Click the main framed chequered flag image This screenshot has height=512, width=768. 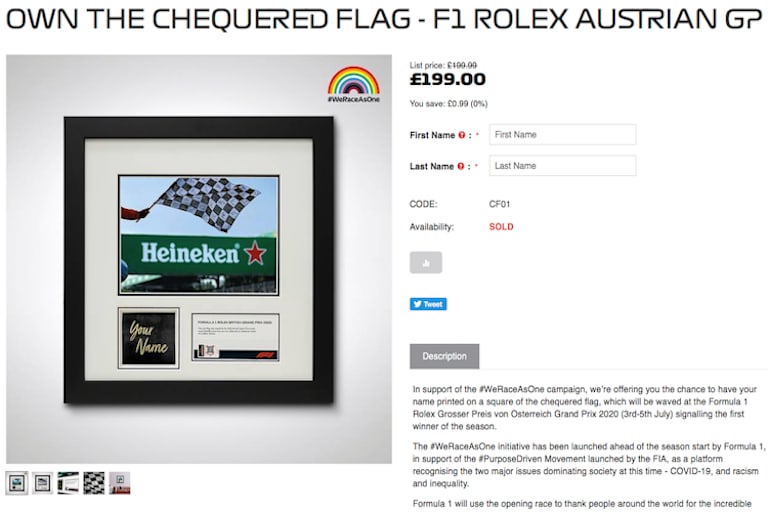click(199, 259)
